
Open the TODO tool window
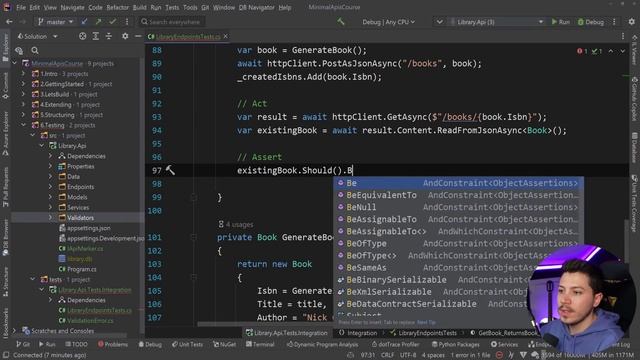76,344
